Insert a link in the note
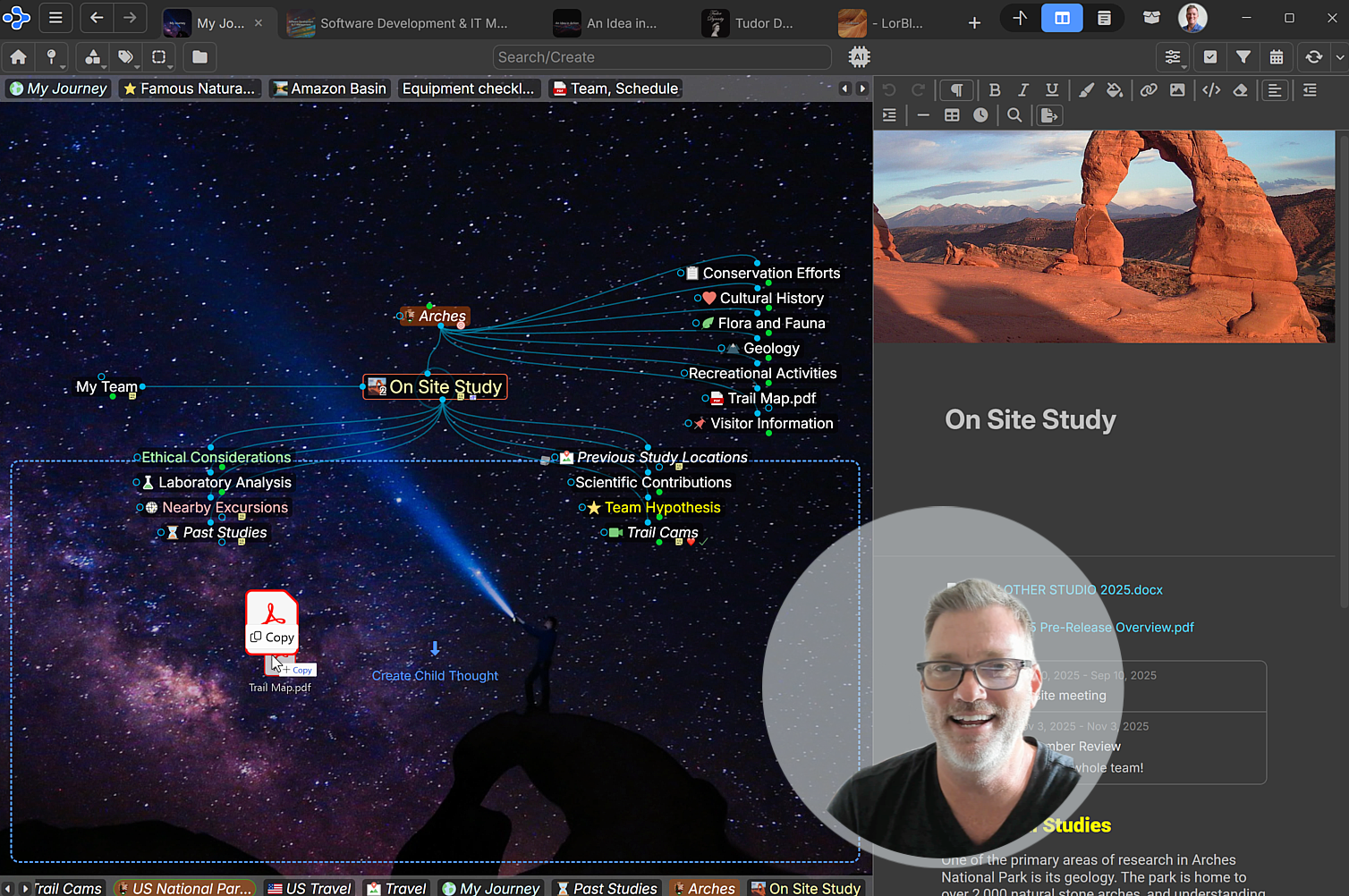The height and width of the screenshot is (896, 1349). tap(1149, 89)
